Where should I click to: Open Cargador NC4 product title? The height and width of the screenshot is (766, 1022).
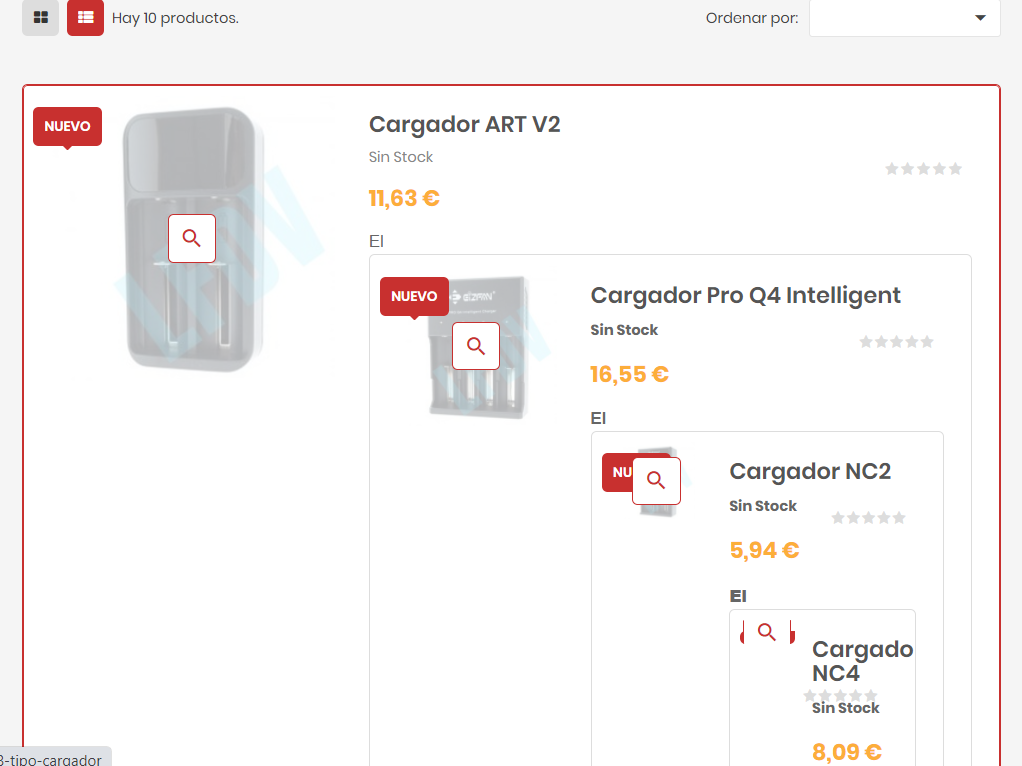(x=862, y=660)
